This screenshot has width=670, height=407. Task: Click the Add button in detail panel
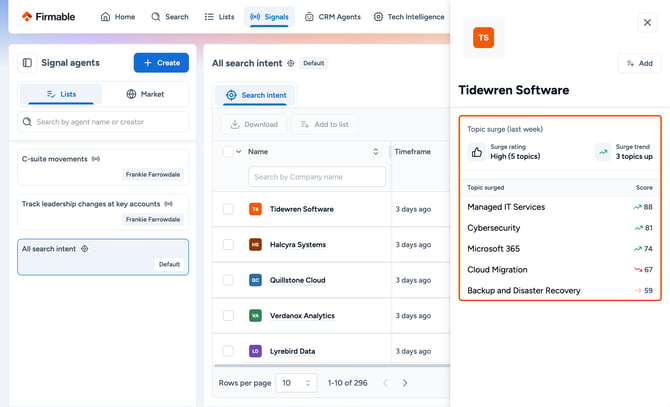coord(639,63)
